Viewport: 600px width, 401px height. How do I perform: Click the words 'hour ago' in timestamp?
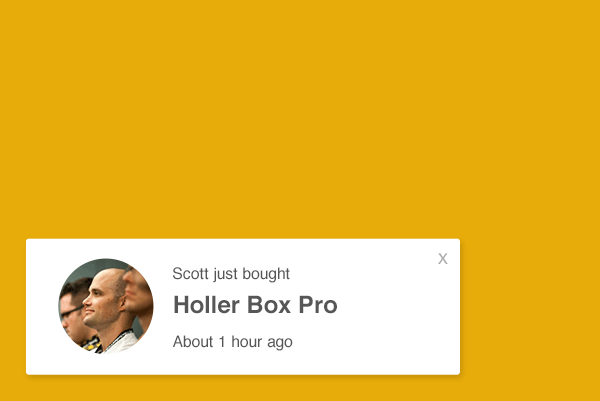pos(262,342)
